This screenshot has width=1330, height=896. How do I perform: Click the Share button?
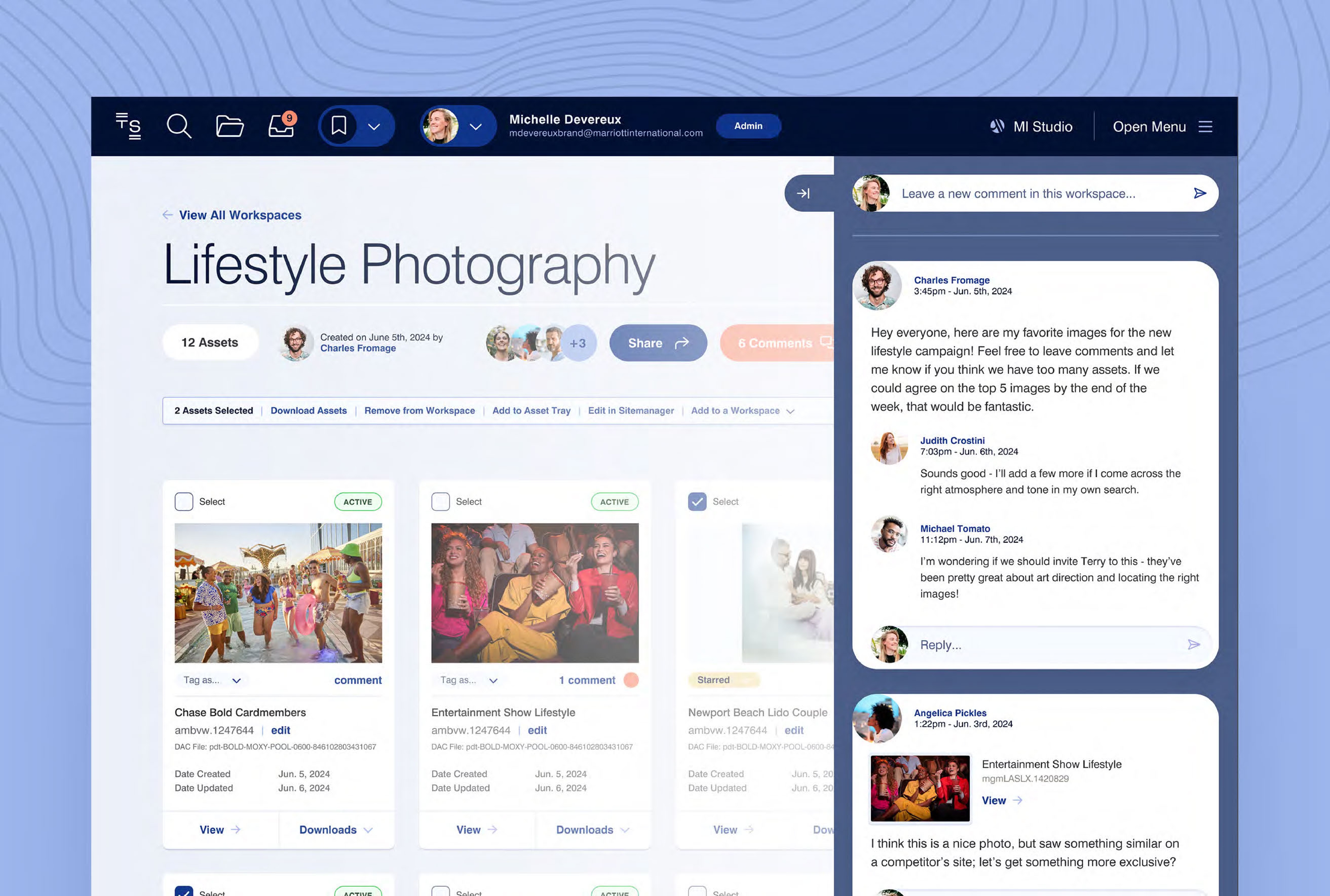[x=658, y=343]
